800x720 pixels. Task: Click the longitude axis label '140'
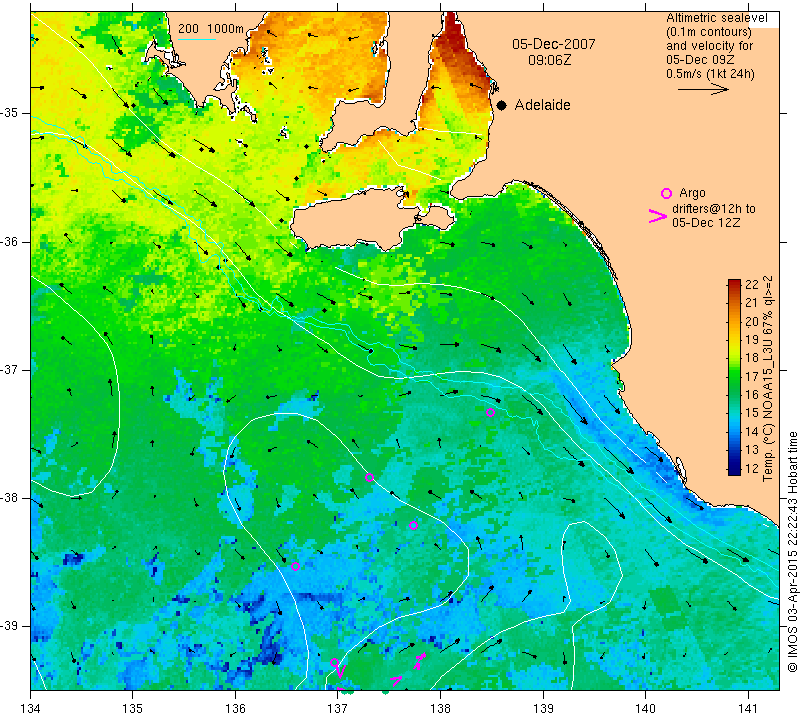coord(645,708)
